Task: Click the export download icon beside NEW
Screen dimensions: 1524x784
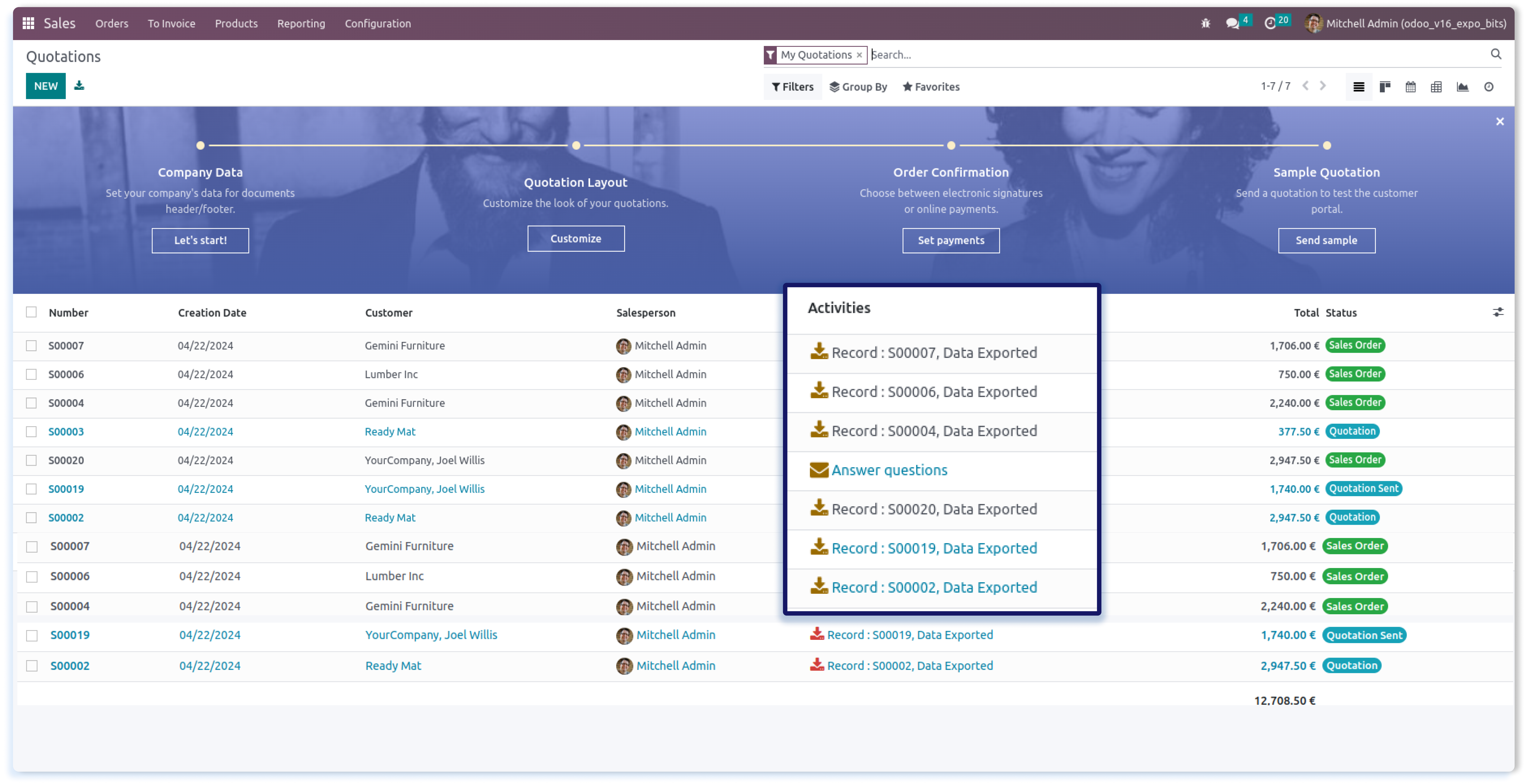Action: click(79, 86)
